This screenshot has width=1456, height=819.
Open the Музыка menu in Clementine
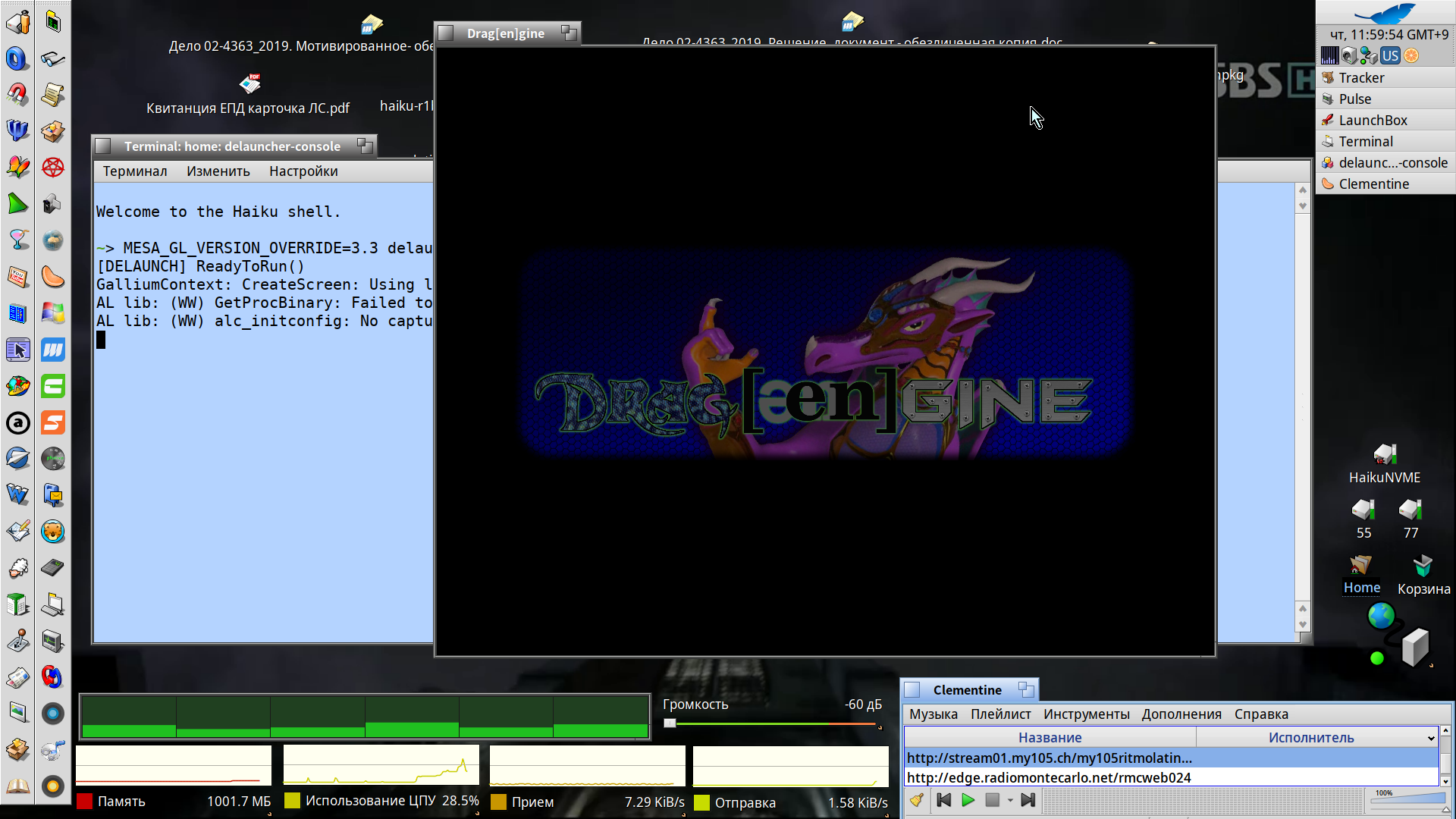click(x=934, y=714)
